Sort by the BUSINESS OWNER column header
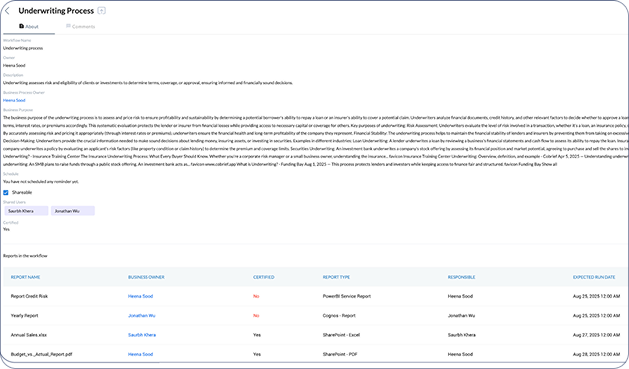629x369 pixels. pos(146,277)
